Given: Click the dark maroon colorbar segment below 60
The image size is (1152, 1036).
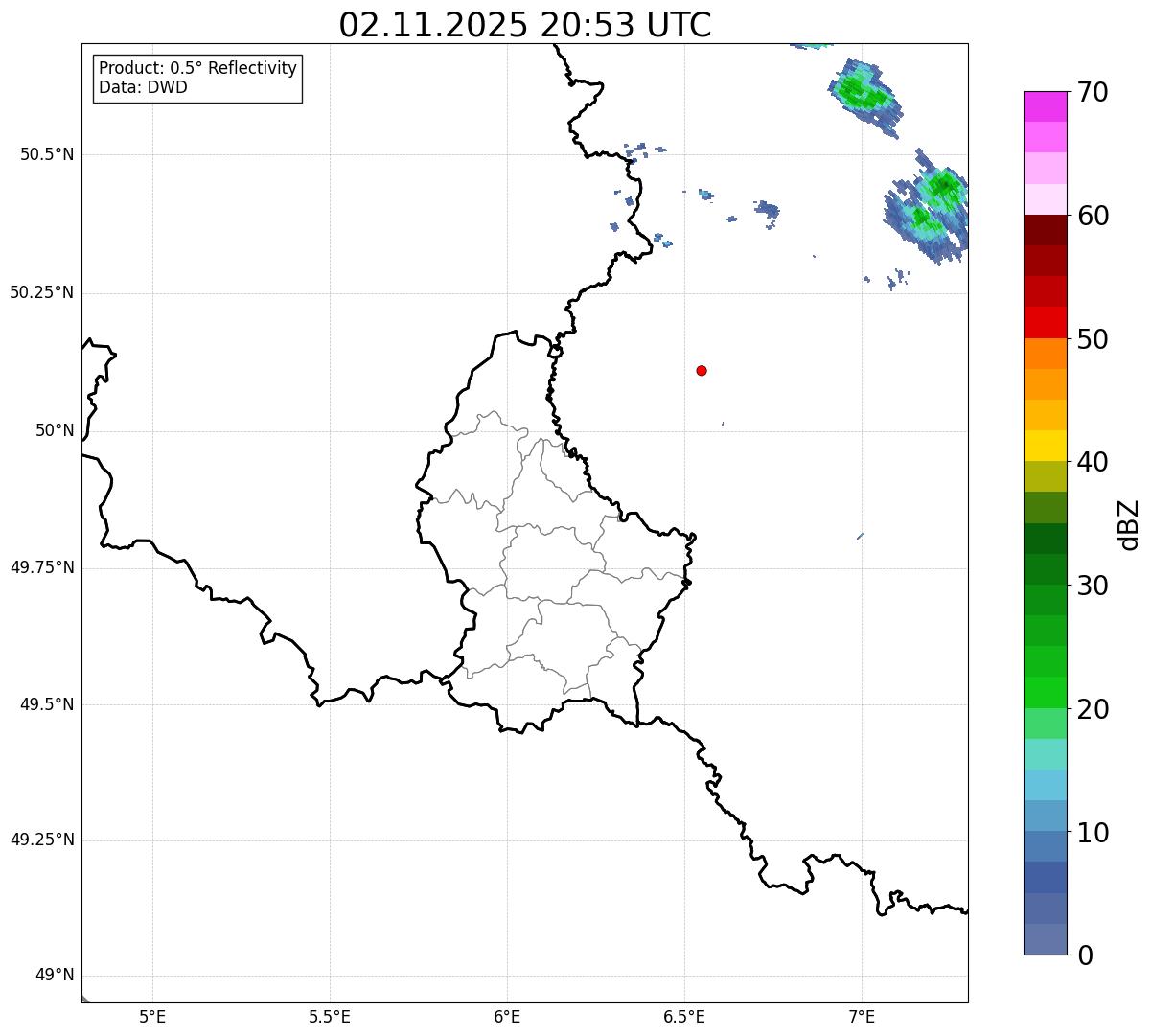Looking at the screenshot, I should [1045, 230].
